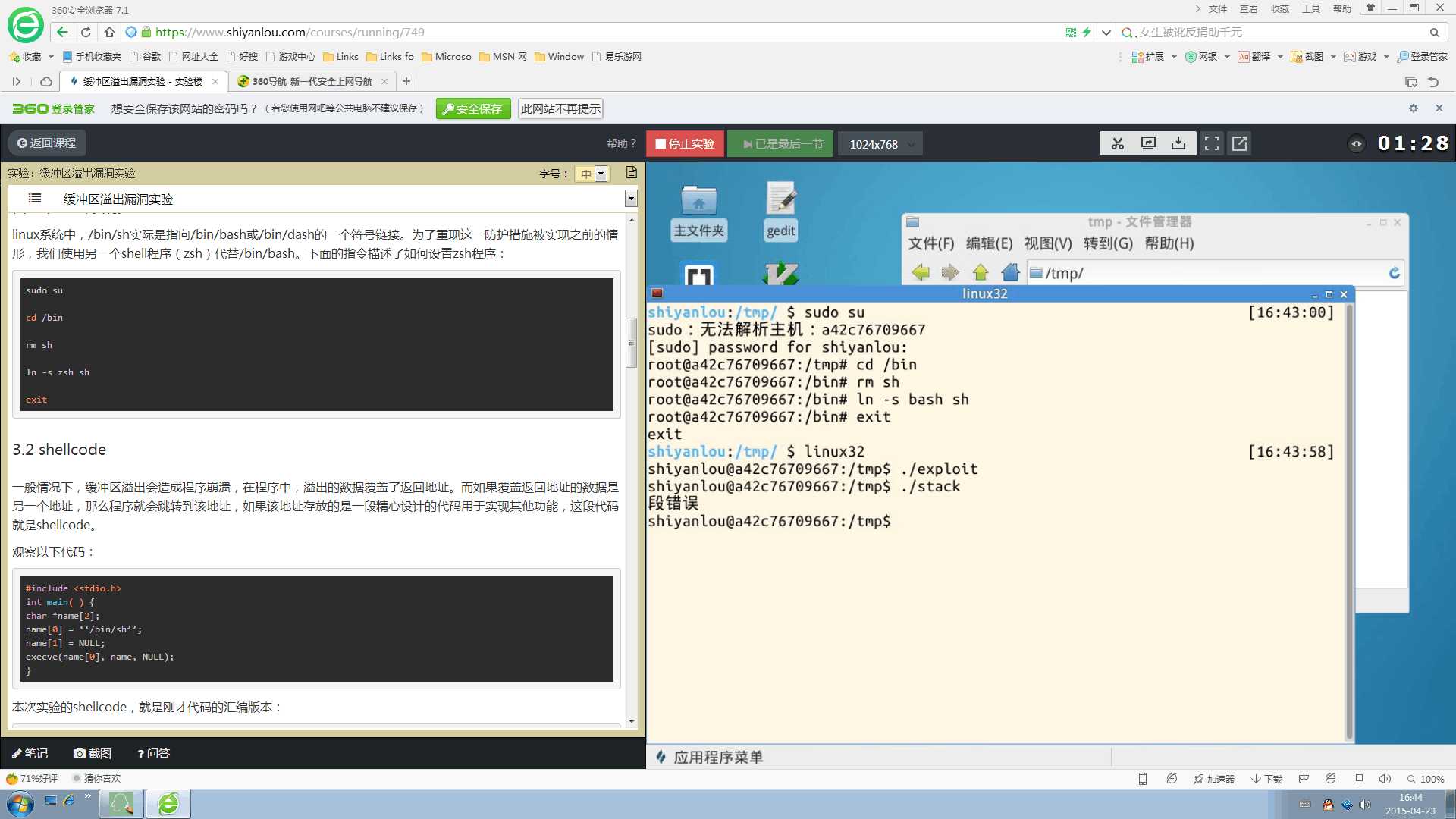Click 返回课程 return to course button
The width and height of the screenshot is (1456, 819).
[x=46, y=143]
